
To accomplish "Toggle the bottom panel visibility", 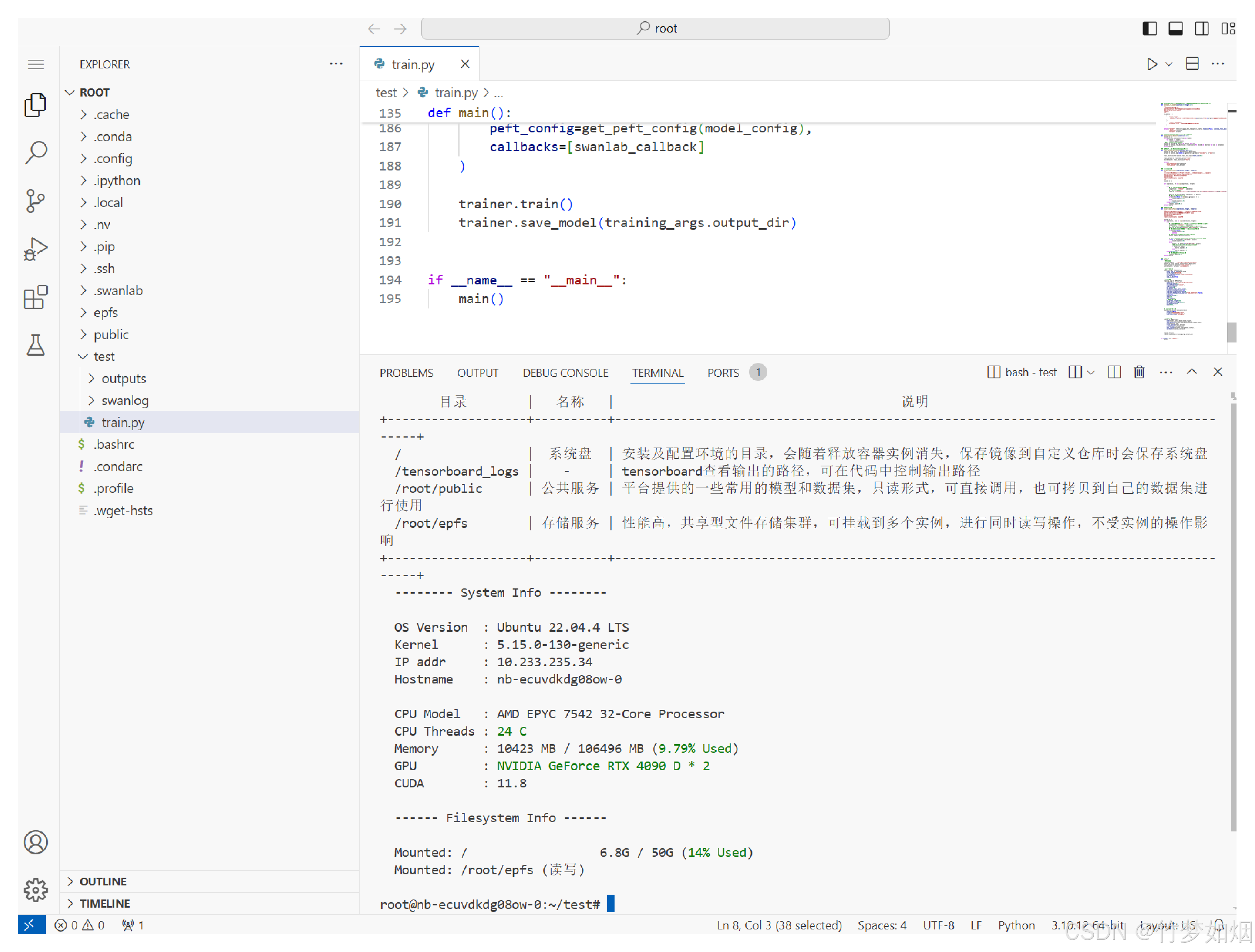I will (1175, 28).
